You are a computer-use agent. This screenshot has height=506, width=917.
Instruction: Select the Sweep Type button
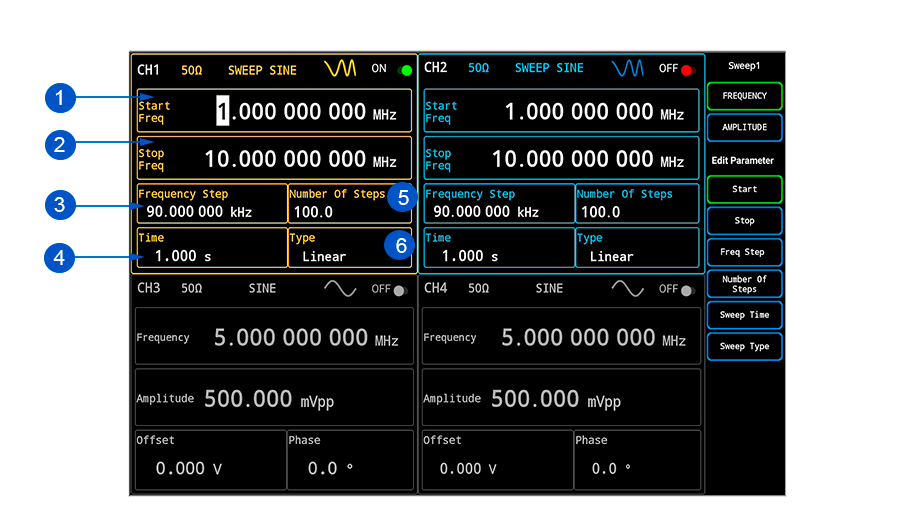[x=744, y=346]
